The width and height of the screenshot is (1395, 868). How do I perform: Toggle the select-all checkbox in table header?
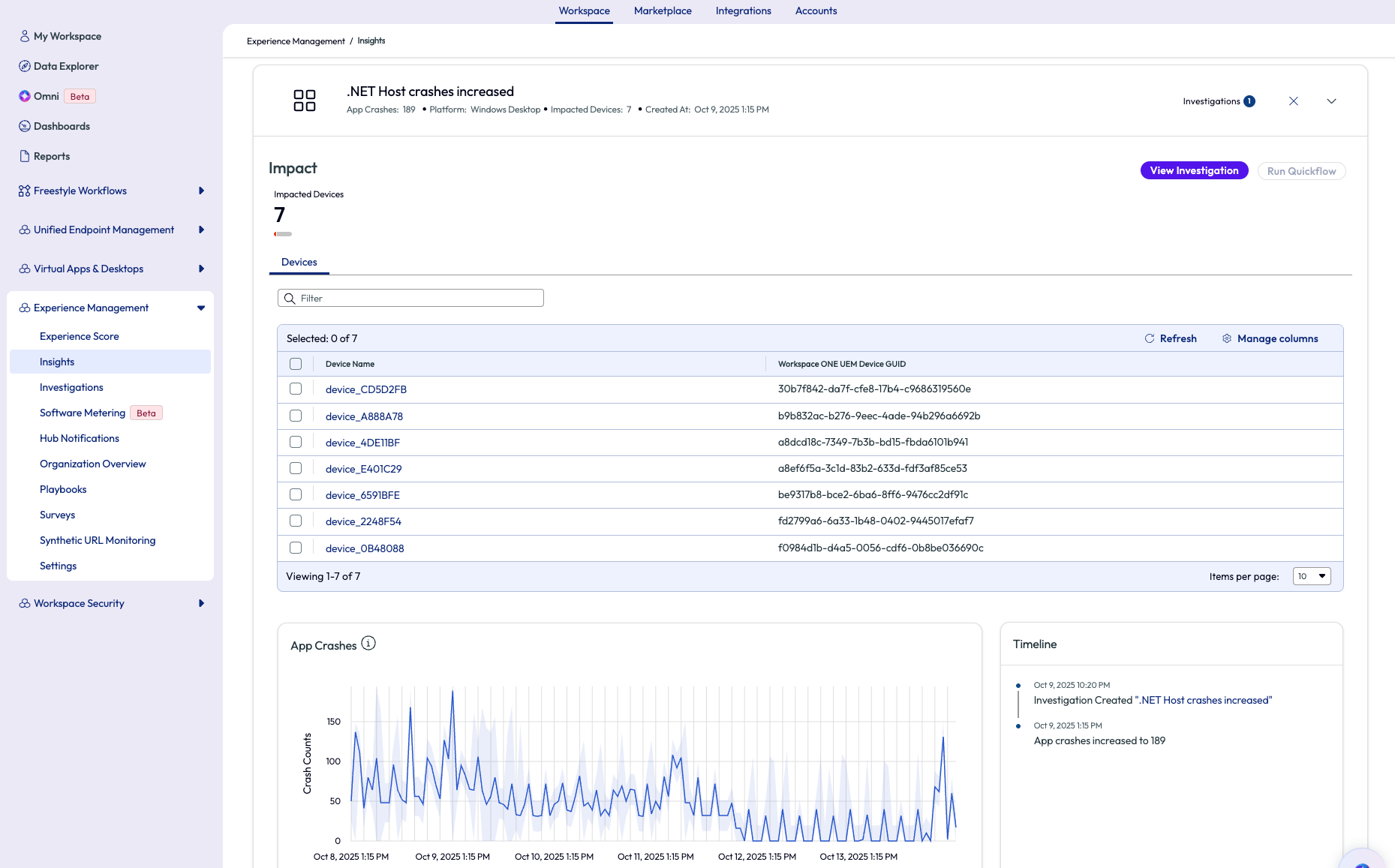point(296,364)
